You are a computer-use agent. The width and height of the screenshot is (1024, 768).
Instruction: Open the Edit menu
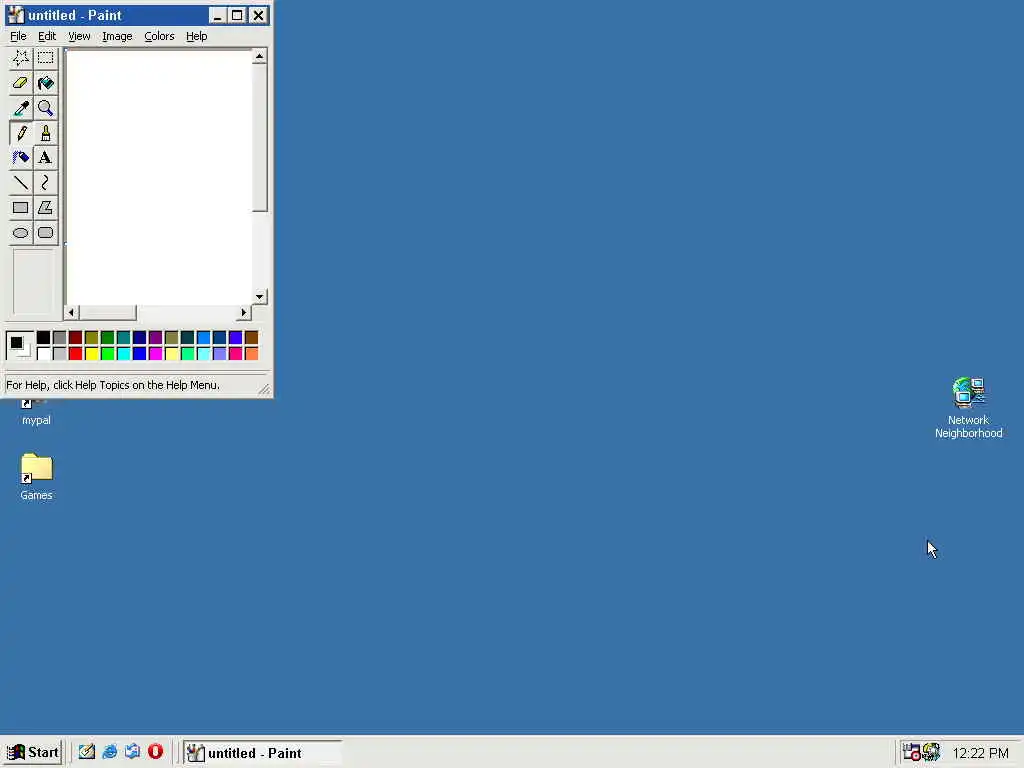click(x=46, y=36)
